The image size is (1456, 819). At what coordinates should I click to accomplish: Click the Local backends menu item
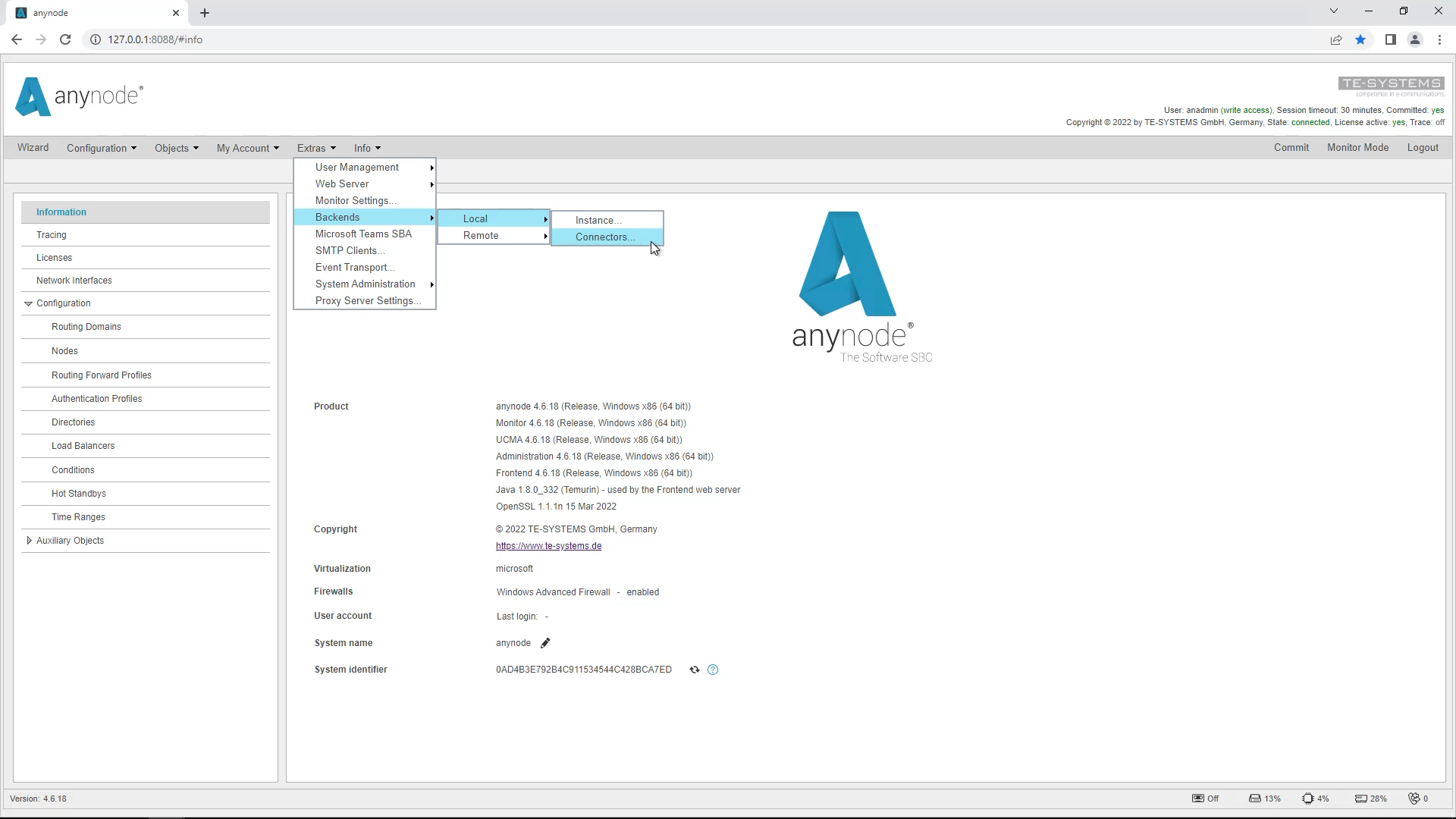[494, 219]
